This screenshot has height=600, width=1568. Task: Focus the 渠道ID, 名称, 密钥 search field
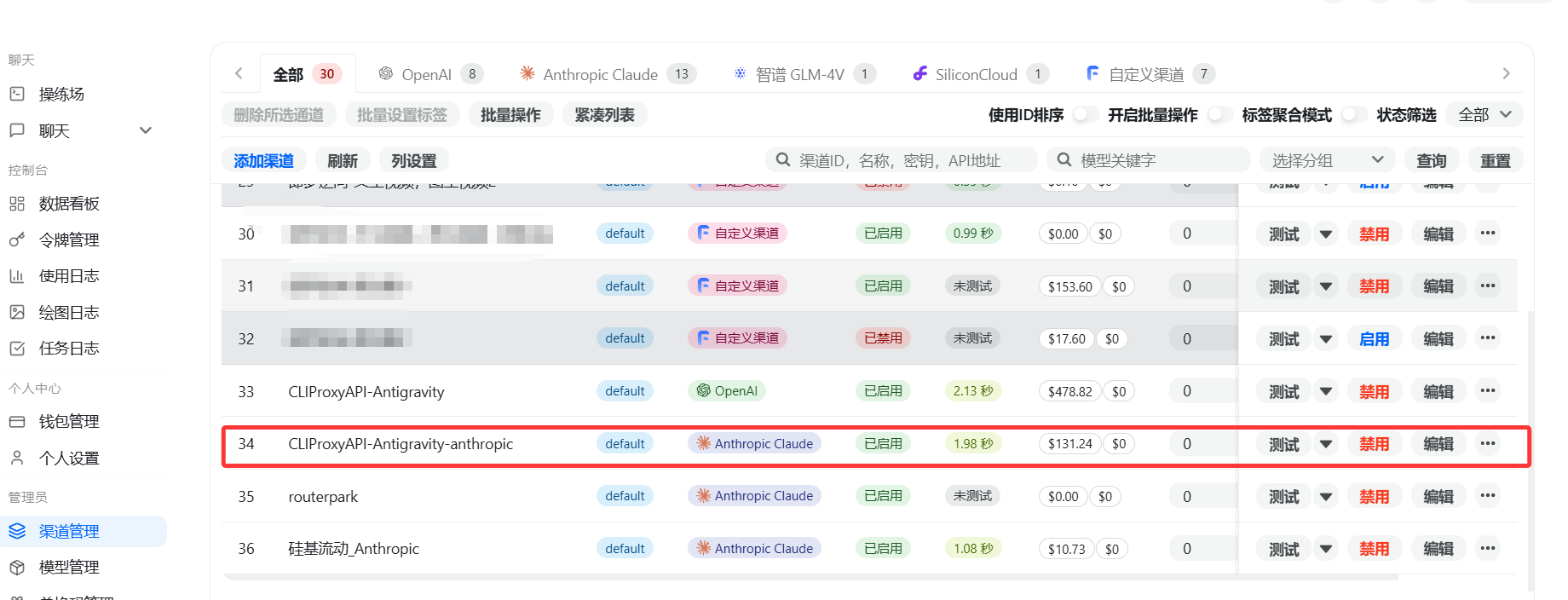click(902, 159)
